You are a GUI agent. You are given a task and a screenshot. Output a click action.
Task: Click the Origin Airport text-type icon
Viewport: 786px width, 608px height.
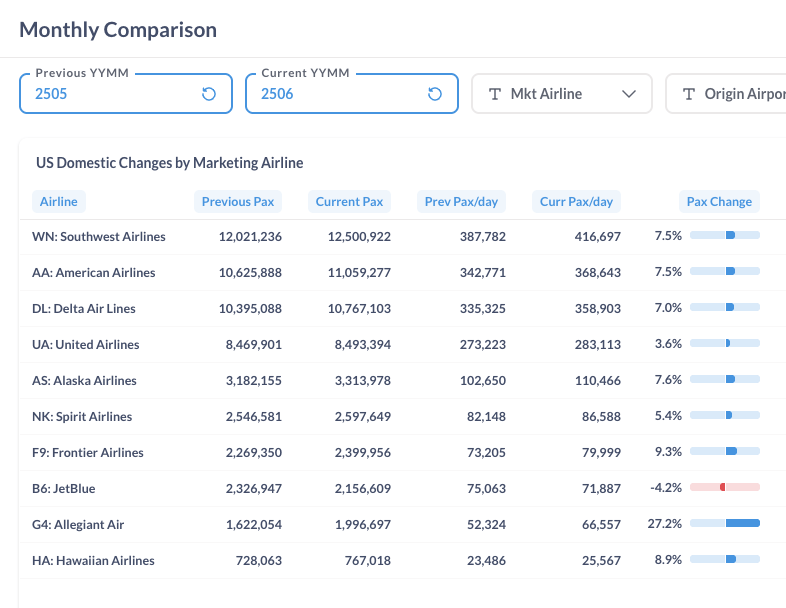(689, 94)
